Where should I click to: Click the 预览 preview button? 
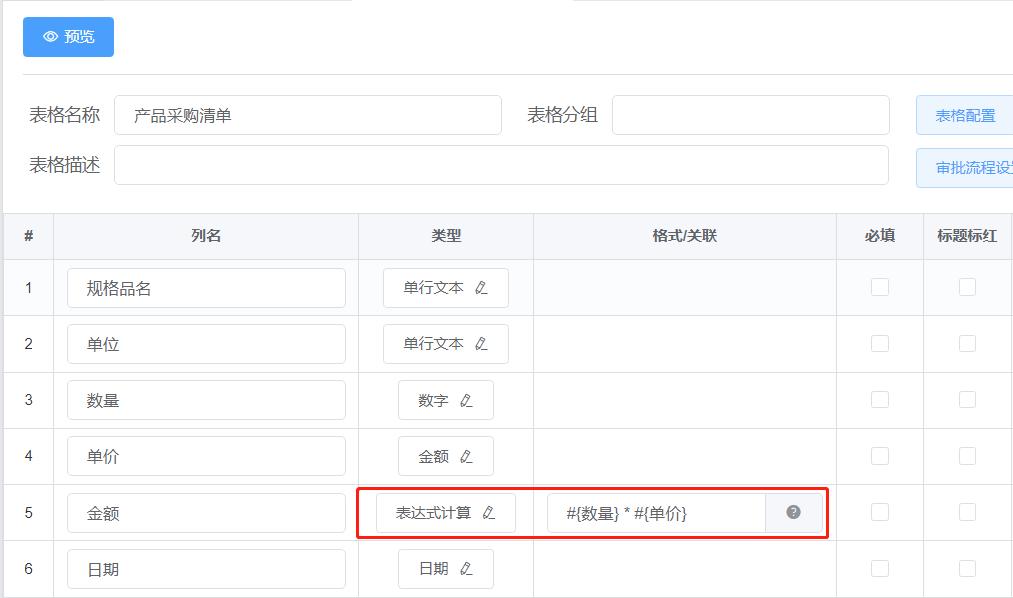67,36
